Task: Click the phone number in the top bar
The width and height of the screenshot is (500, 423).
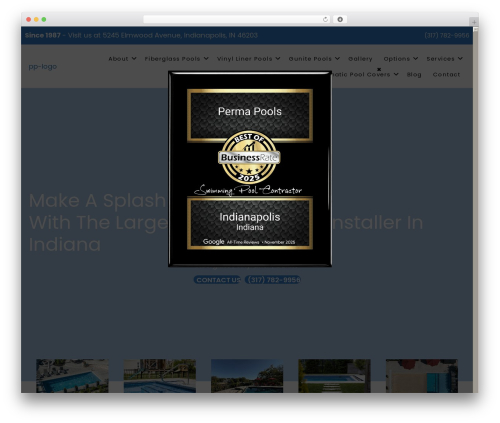Action: tap(447, 35)
